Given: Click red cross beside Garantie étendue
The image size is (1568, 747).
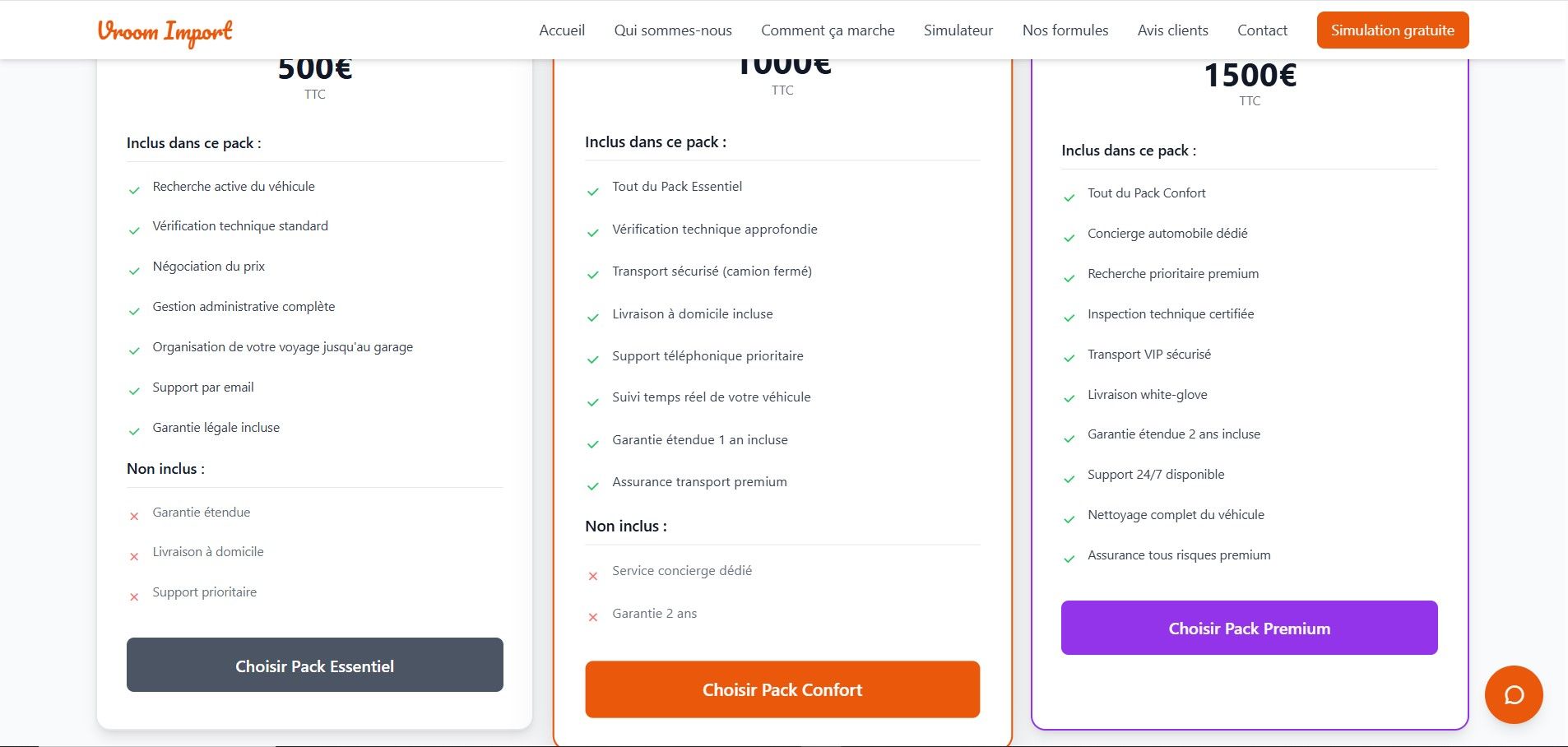Looking at the screenshot, I should pyautogui.click(x=134, y=516).
